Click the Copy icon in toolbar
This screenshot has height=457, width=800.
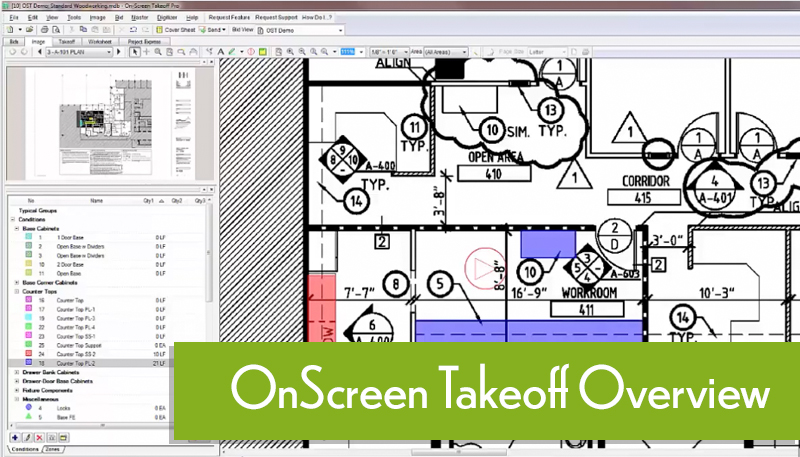tap(83, 30)
